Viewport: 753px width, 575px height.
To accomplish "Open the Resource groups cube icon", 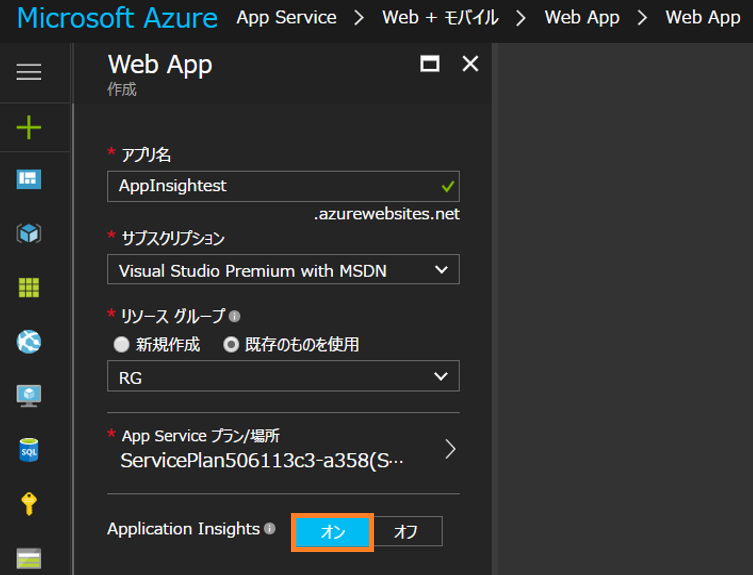I will pos(29,234).
